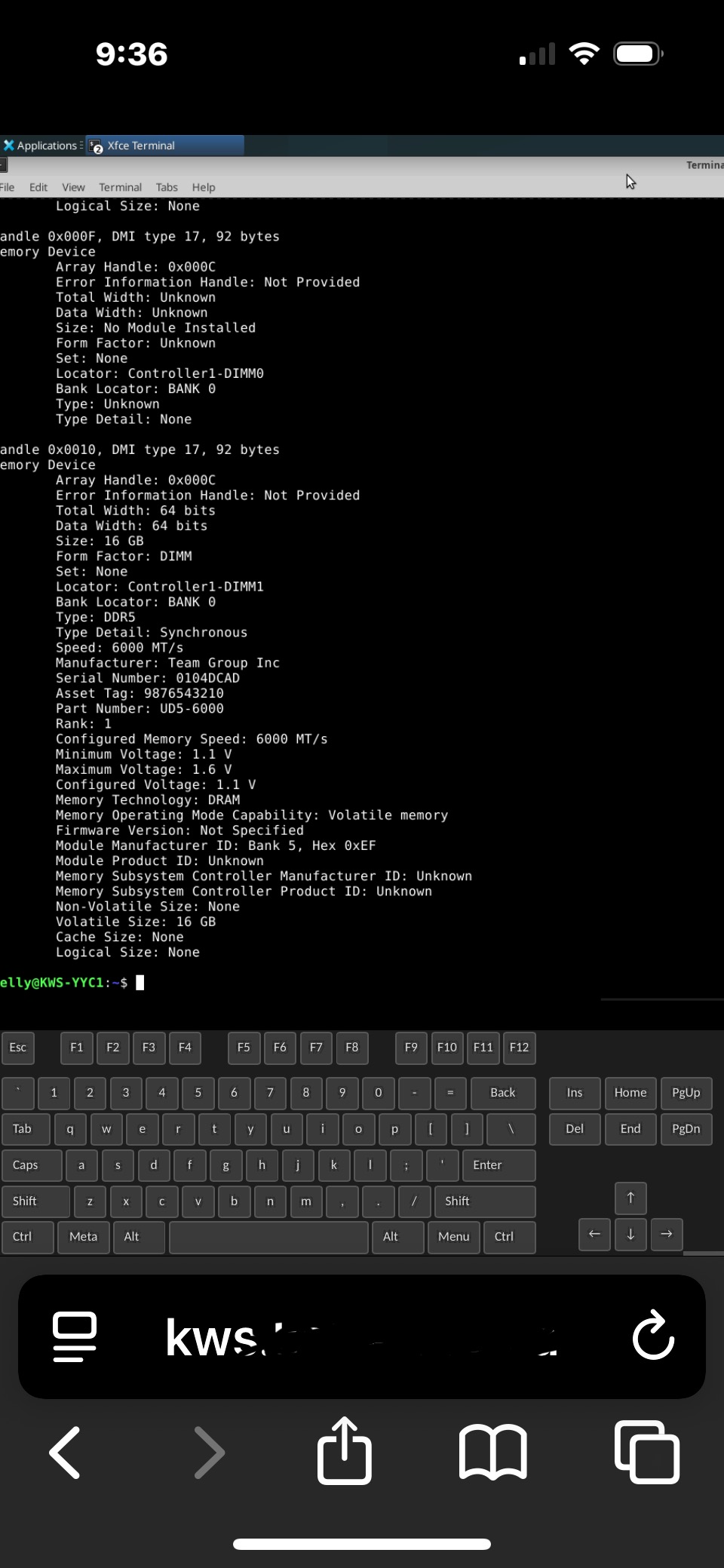
Task: Go back using Safari back chevron
Action: coord(66,1451)
